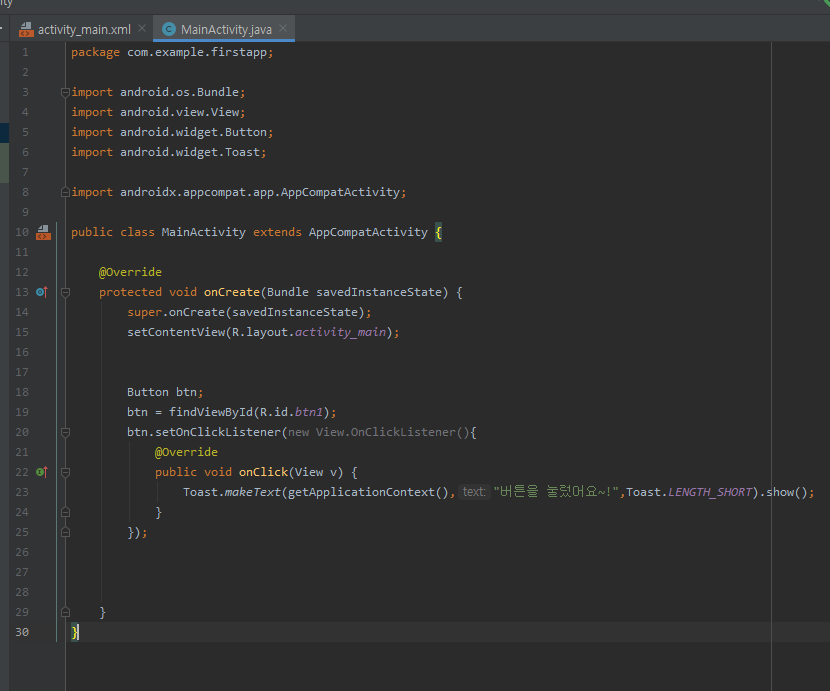
Task: Click the Java class icon on MainActivity.java tab
Action: [168, 29]
